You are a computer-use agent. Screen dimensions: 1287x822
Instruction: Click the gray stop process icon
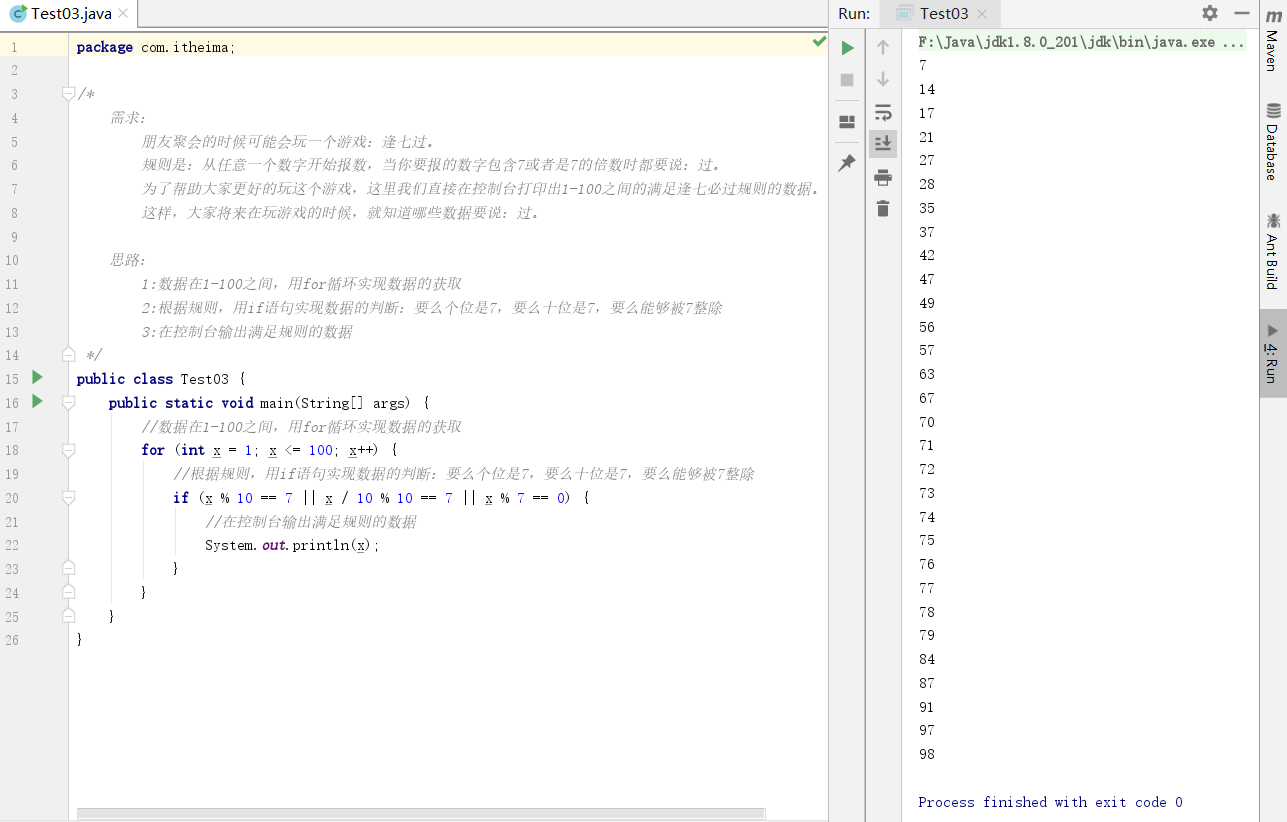[846, 80]
